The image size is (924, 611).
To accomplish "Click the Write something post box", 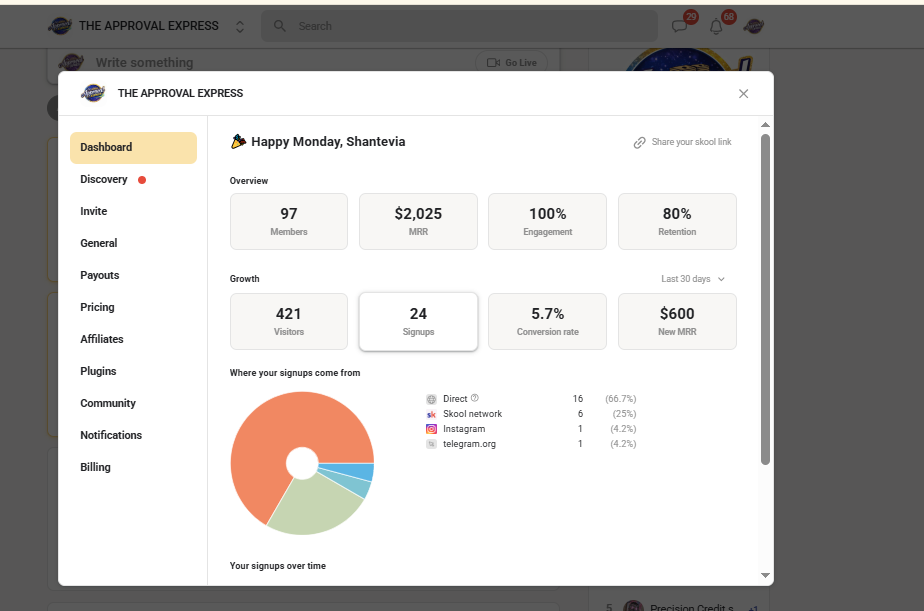I will (x=144, y=62).
